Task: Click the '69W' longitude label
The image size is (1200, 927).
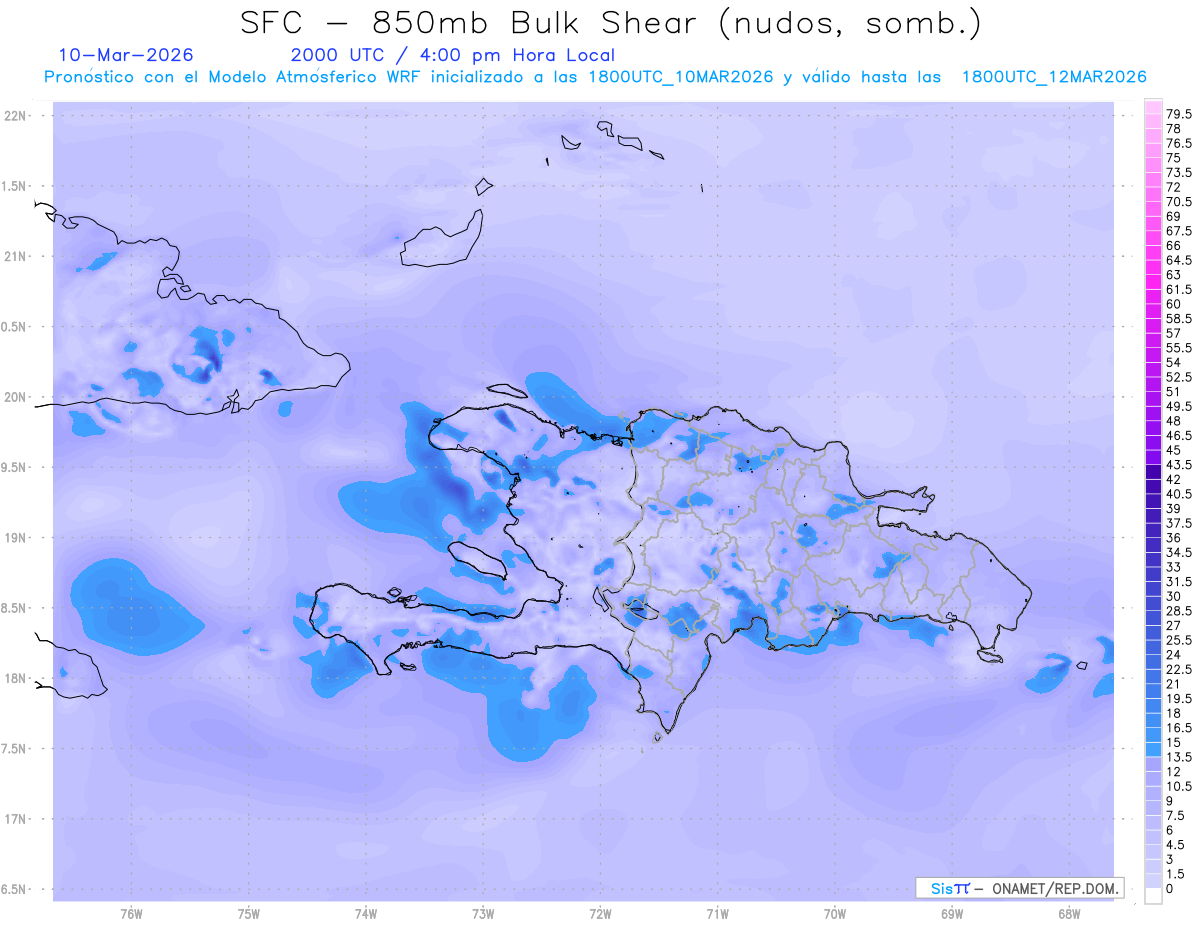Action: pos(952,914)
